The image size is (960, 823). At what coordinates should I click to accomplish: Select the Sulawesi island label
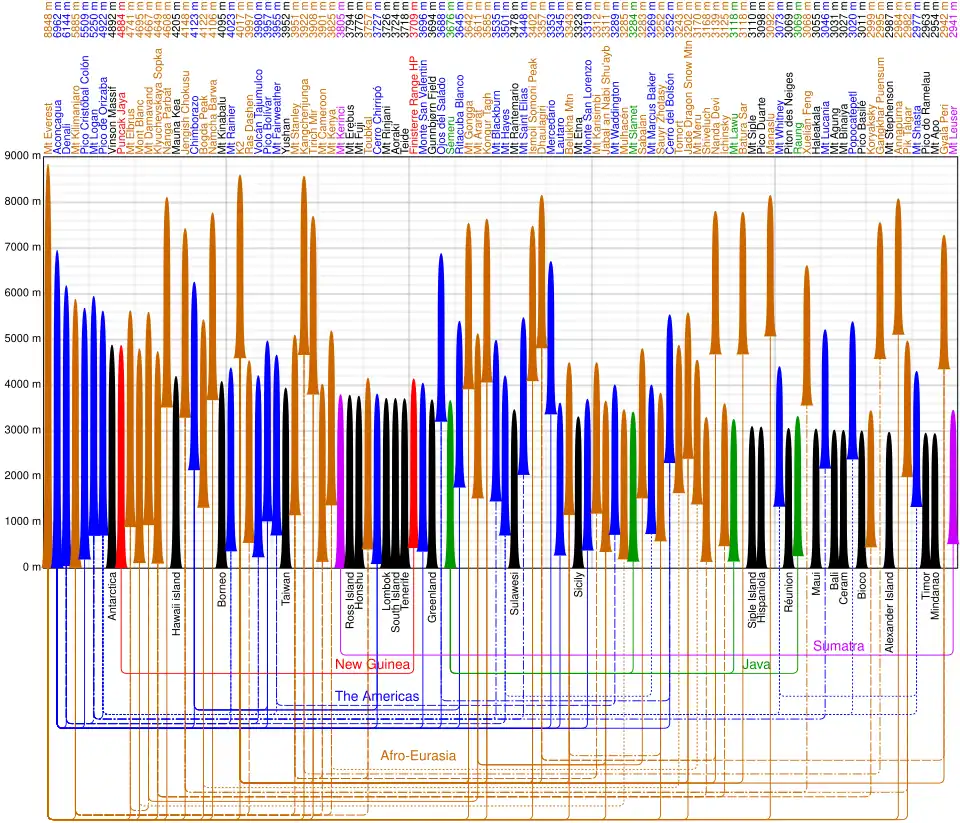click(514, 597)
